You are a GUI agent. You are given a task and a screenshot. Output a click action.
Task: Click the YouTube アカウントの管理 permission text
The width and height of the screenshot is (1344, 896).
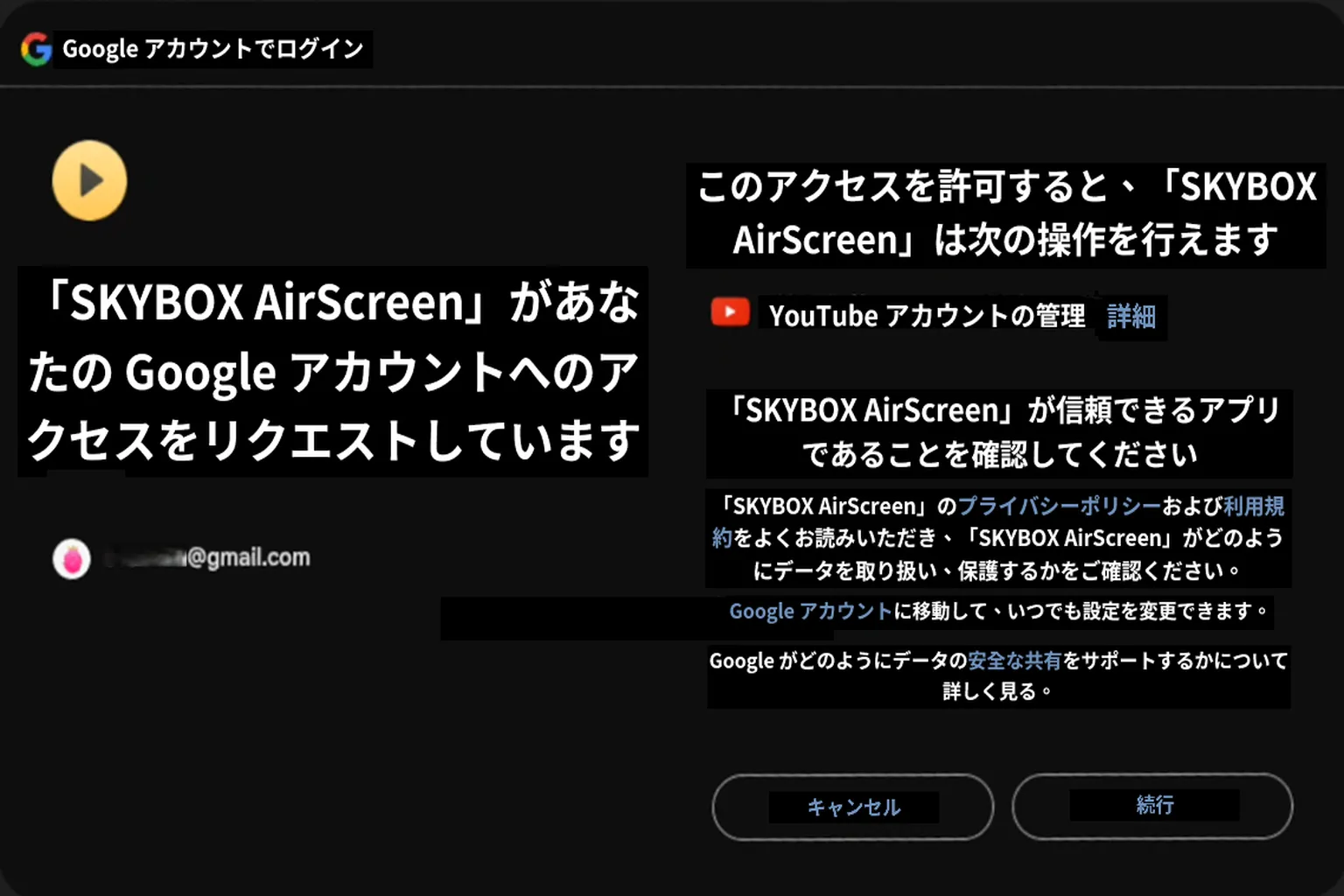[x=927, y=316]
